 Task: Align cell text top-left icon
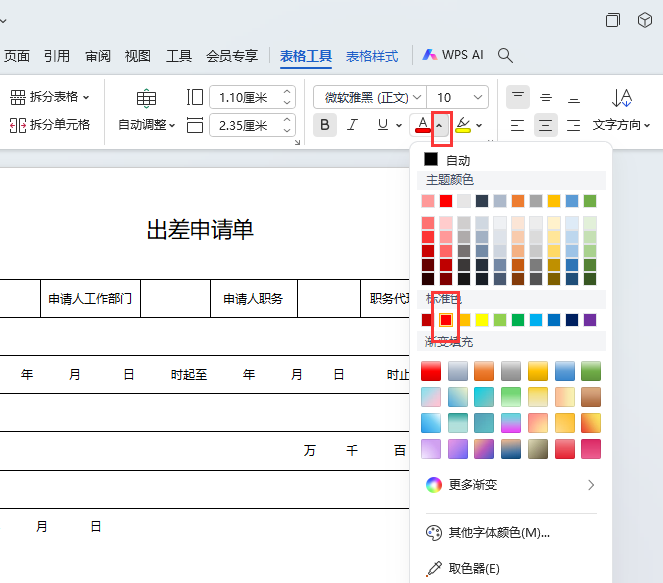pos(518,98)
